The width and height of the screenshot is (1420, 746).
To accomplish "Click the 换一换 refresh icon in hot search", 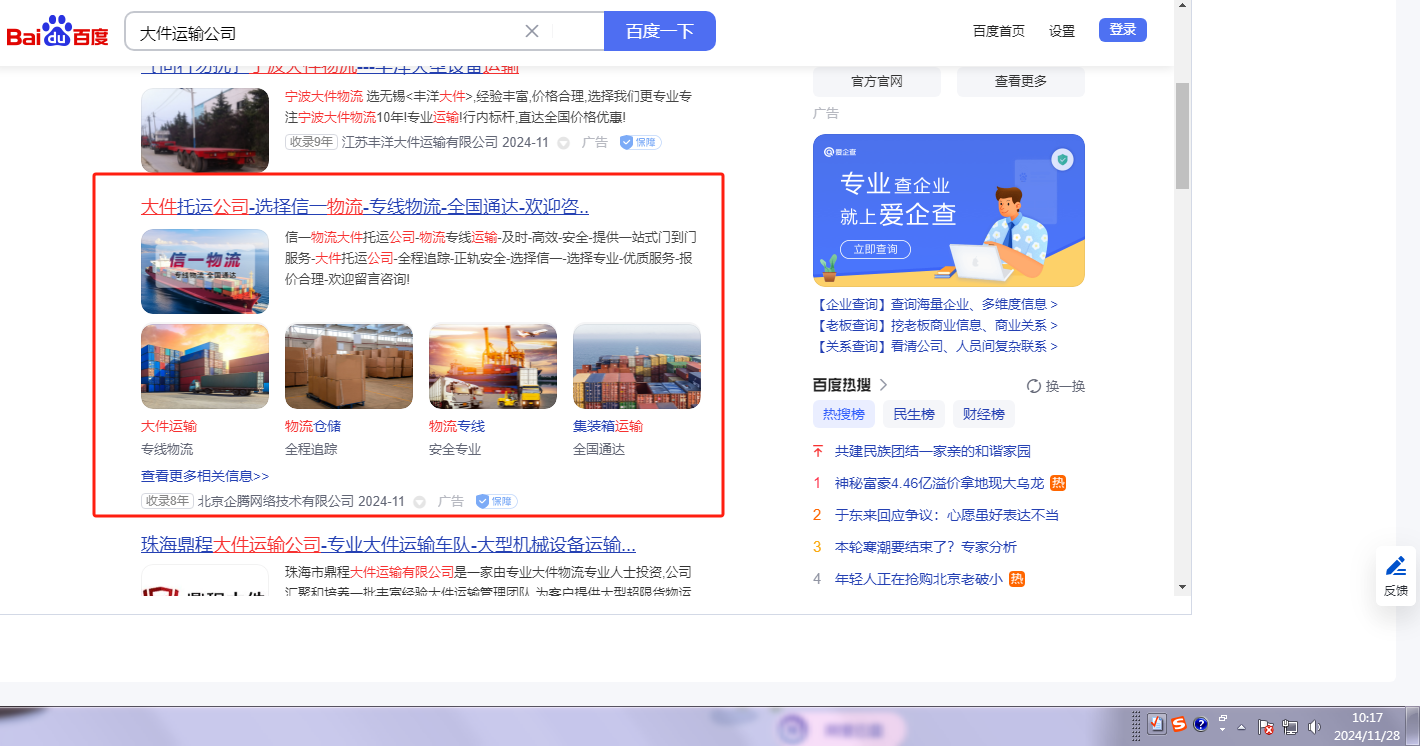I will 1034,386.
